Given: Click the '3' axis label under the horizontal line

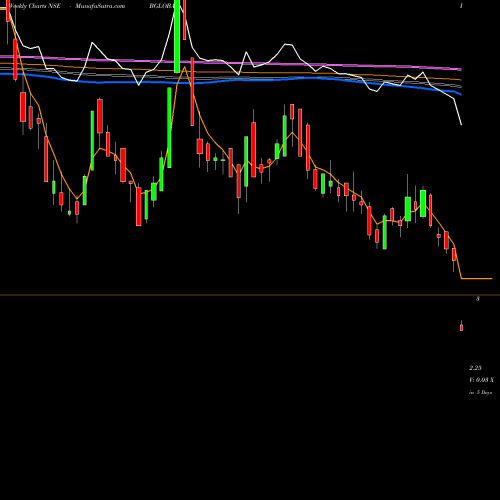Looking at the screenshot, I should (478, 299).
